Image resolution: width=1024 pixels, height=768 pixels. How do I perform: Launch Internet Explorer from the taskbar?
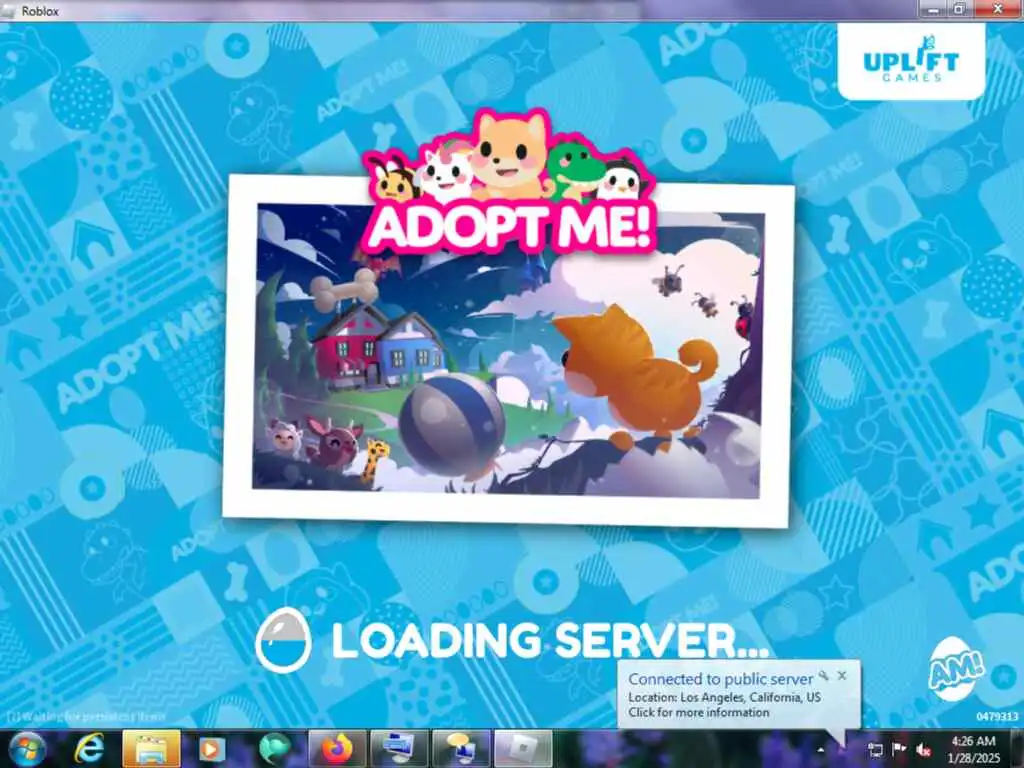point(89,749)
